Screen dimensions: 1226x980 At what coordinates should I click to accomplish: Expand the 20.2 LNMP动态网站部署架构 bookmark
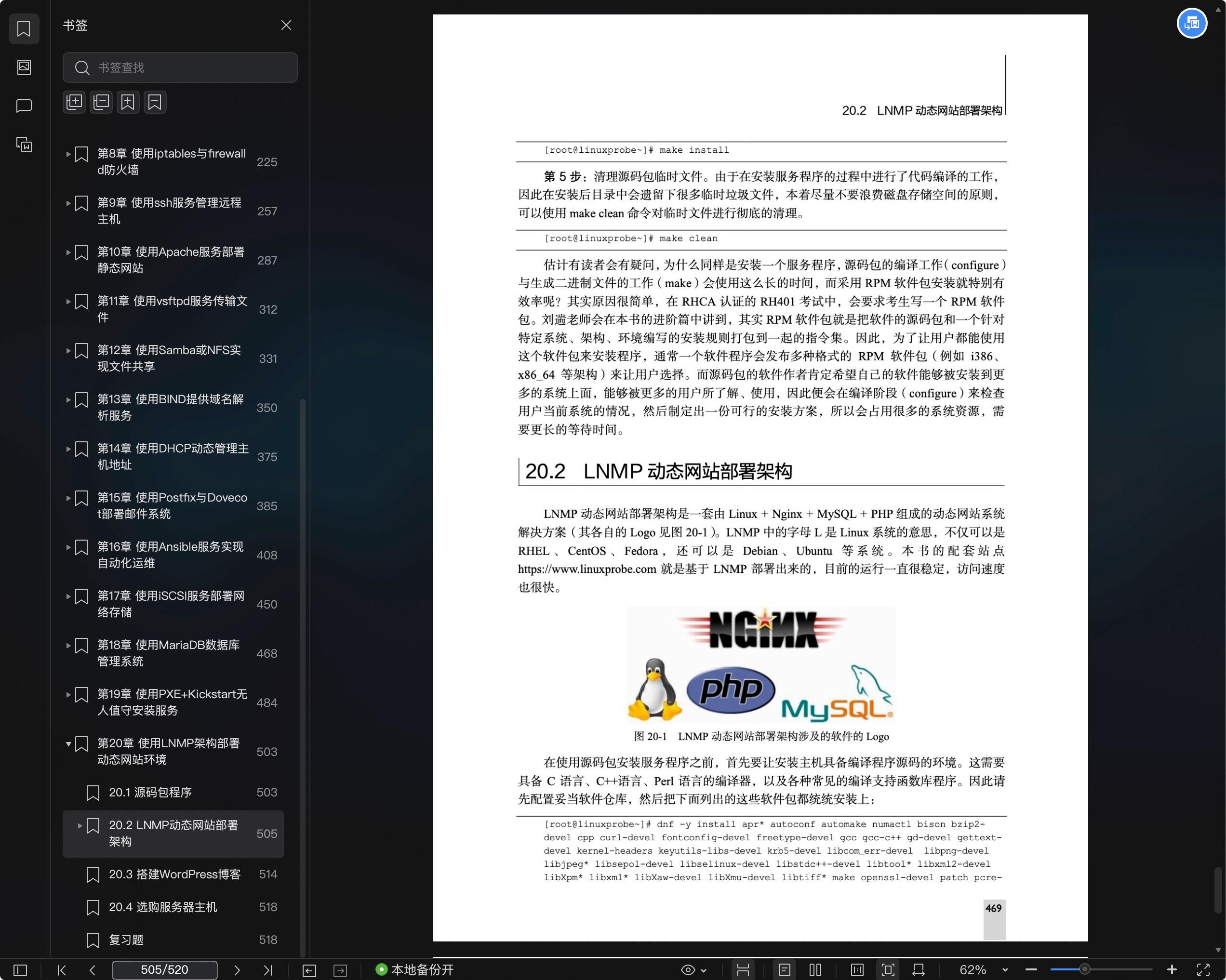[x=80, y=825]
